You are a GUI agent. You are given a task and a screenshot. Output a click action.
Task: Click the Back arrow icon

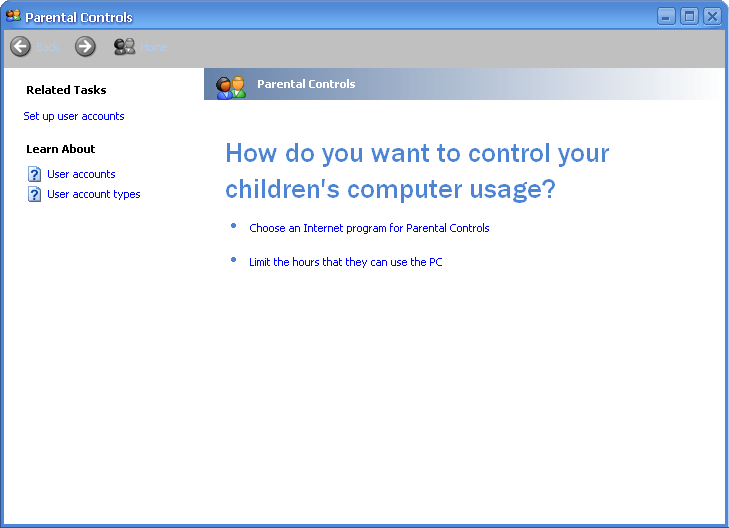tap(20, 46)
